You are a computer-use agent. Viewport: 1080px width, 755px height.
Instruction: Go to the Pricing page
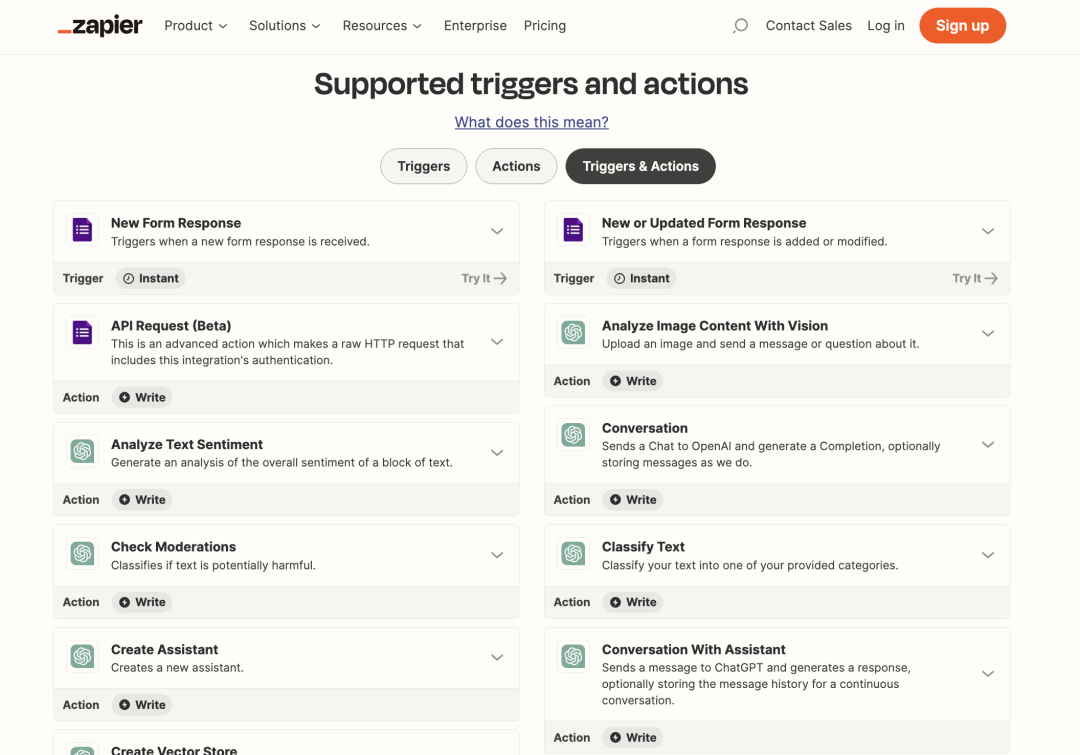pos(545,26)
